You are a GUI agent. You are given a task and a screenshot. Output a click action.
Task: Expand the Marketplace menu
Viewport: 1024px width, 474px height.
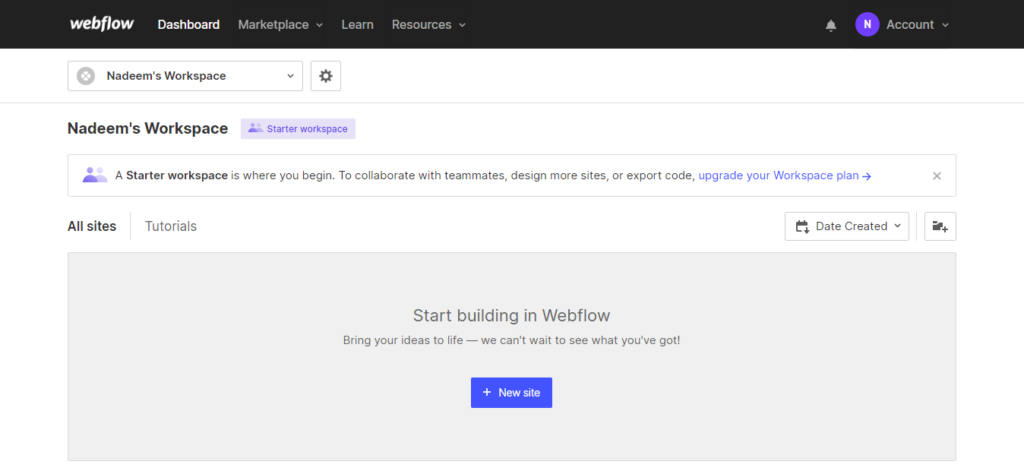(x=280, y=25)
